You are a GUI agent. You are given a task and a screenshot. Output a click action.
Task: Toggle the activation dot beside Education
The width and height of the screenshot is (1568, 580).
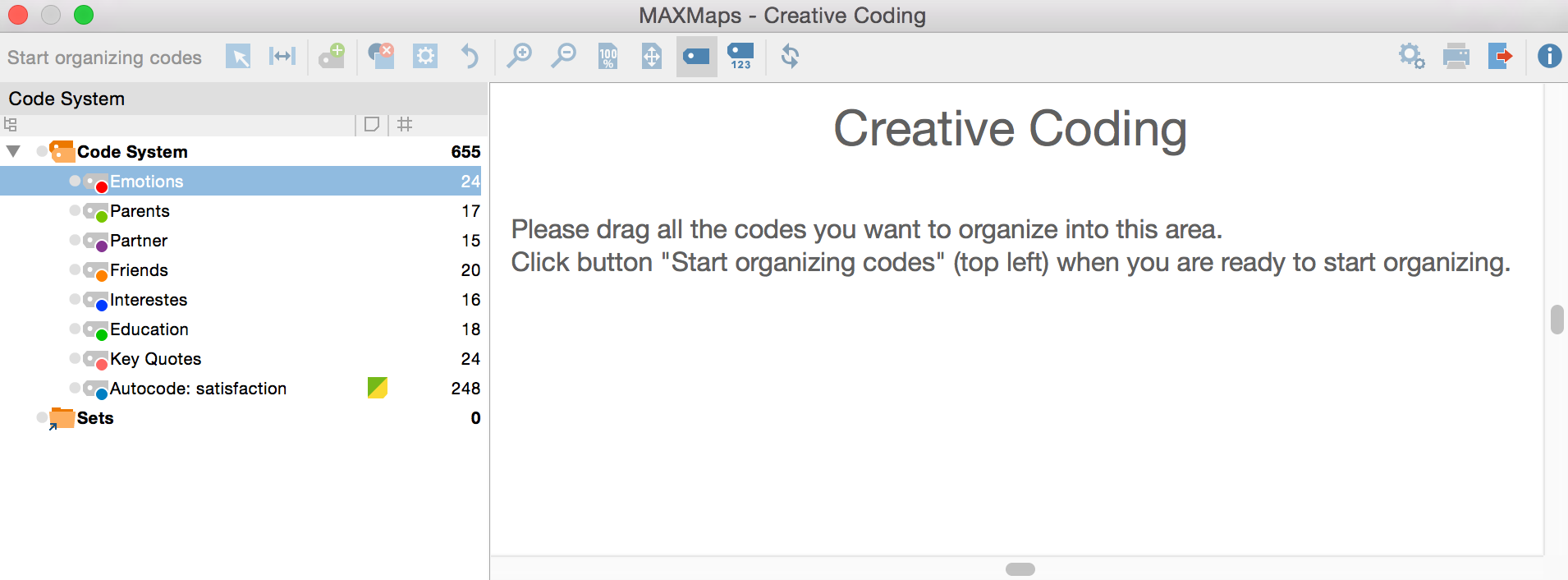pos(75,329)
